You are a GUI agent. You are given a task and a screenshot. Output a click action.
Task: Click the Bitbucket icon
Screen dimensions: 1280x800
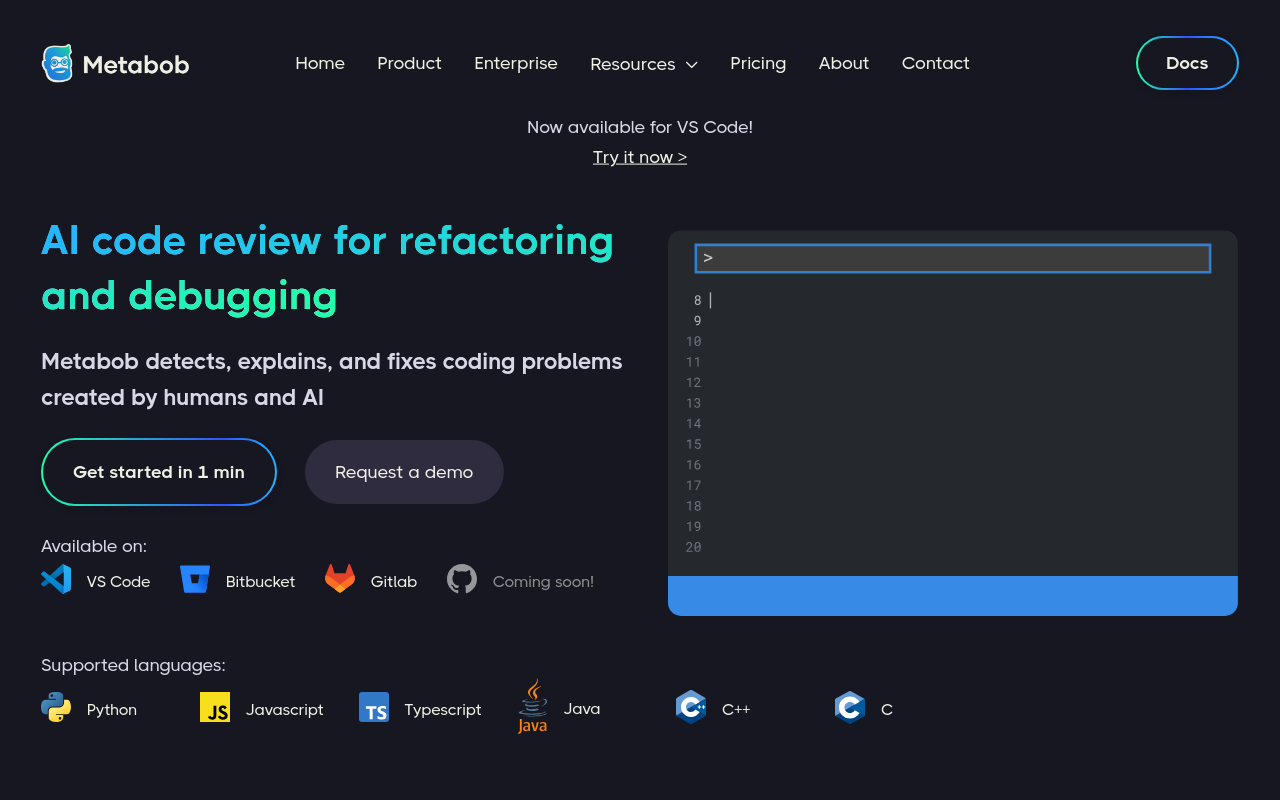195,579
